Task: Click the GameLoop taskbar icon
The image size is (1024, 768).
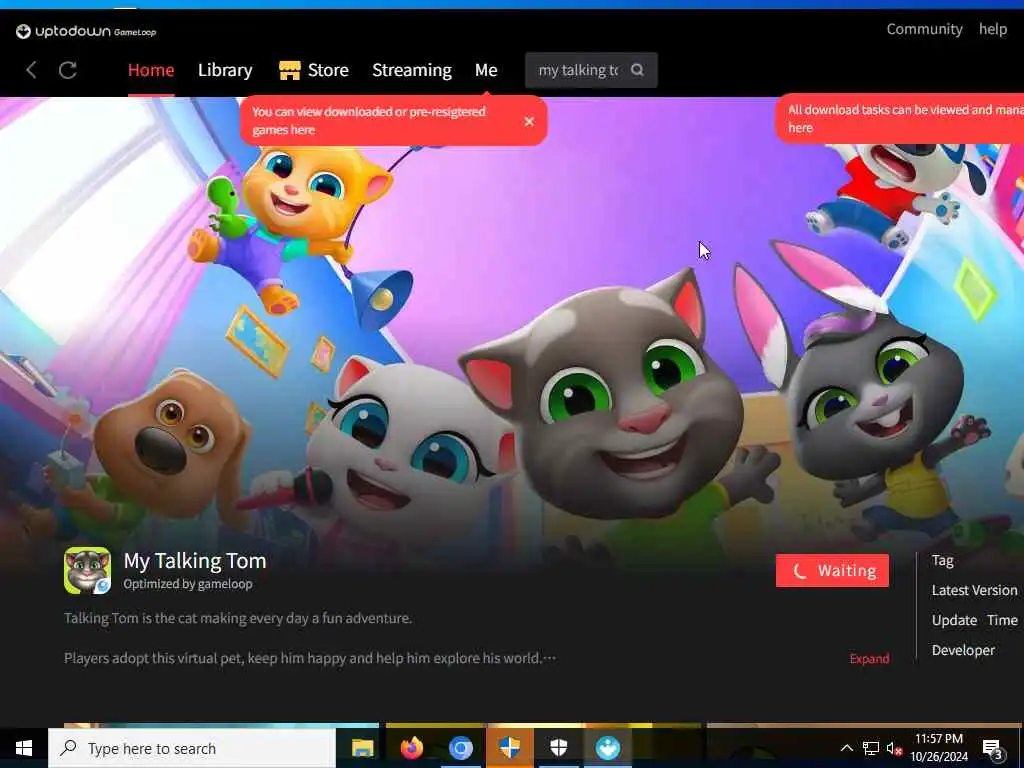Action: (608, 748)
